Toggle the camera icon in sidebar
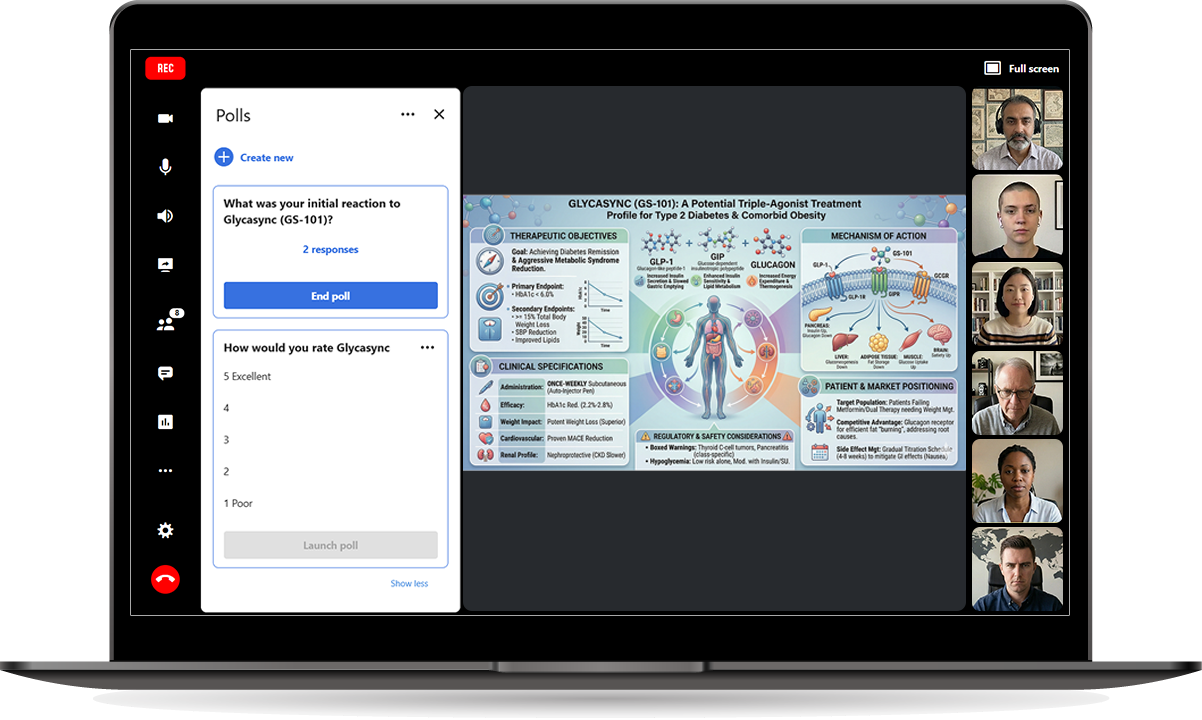This screenshot has width=1202, height=720. click(165, 118)
